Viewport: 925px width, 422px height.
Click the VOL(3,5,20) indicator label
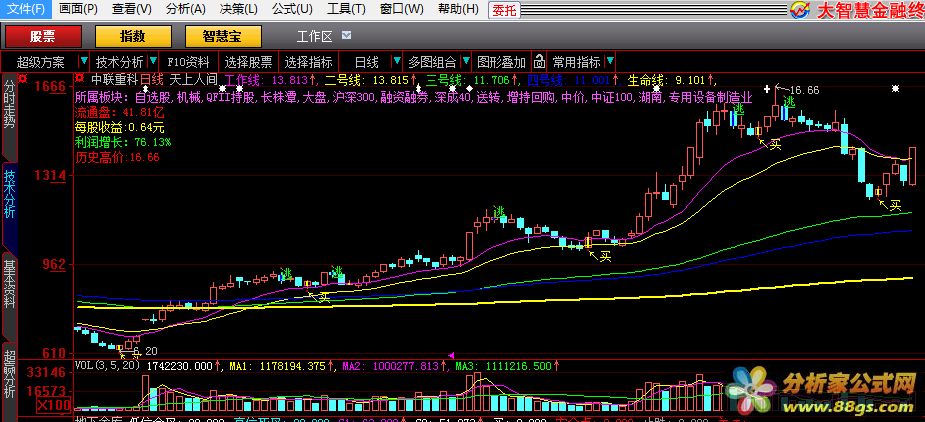coord(108,366)
